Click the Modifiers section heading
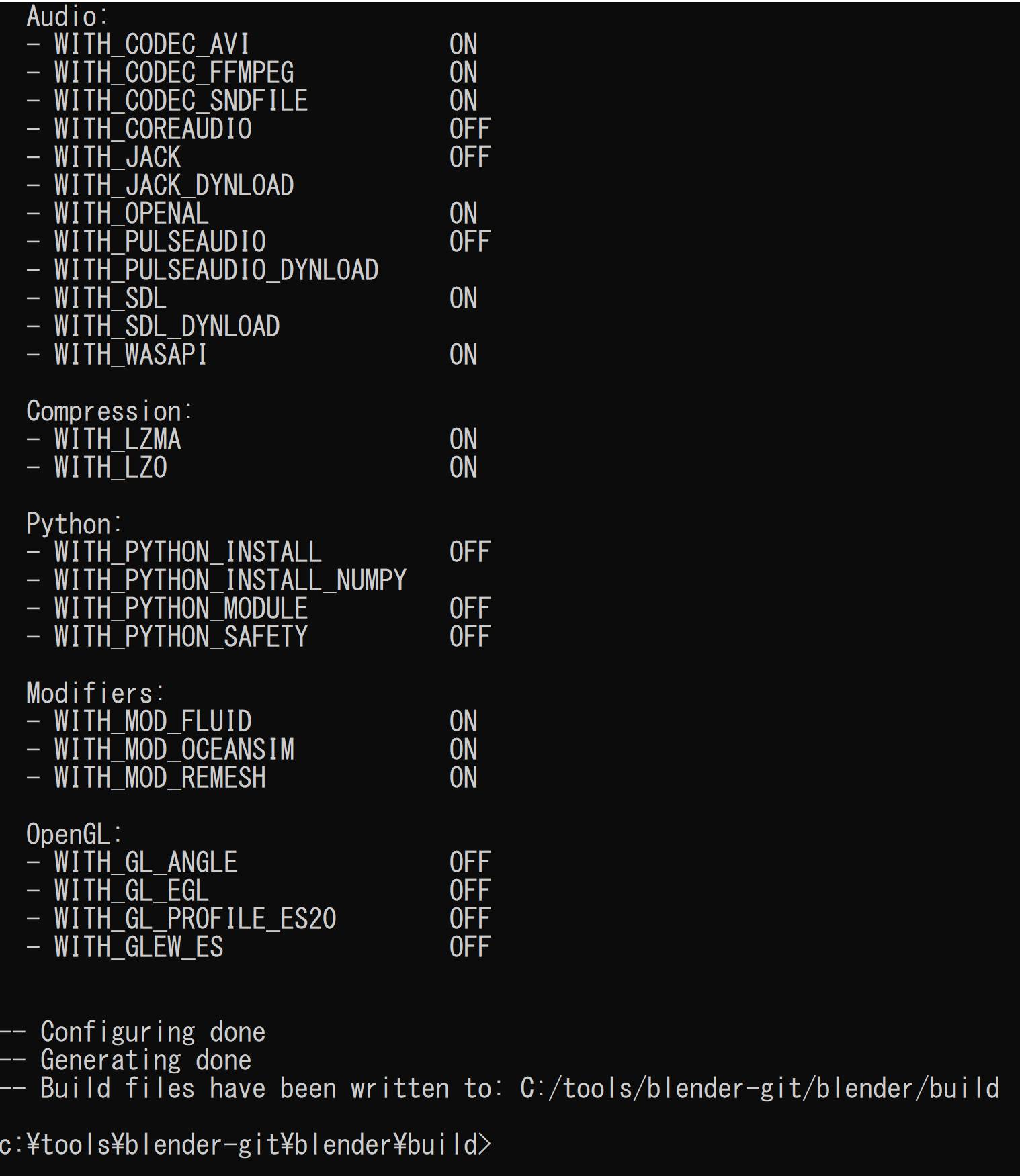1020x1176 pixels. (x=95, y=693)
